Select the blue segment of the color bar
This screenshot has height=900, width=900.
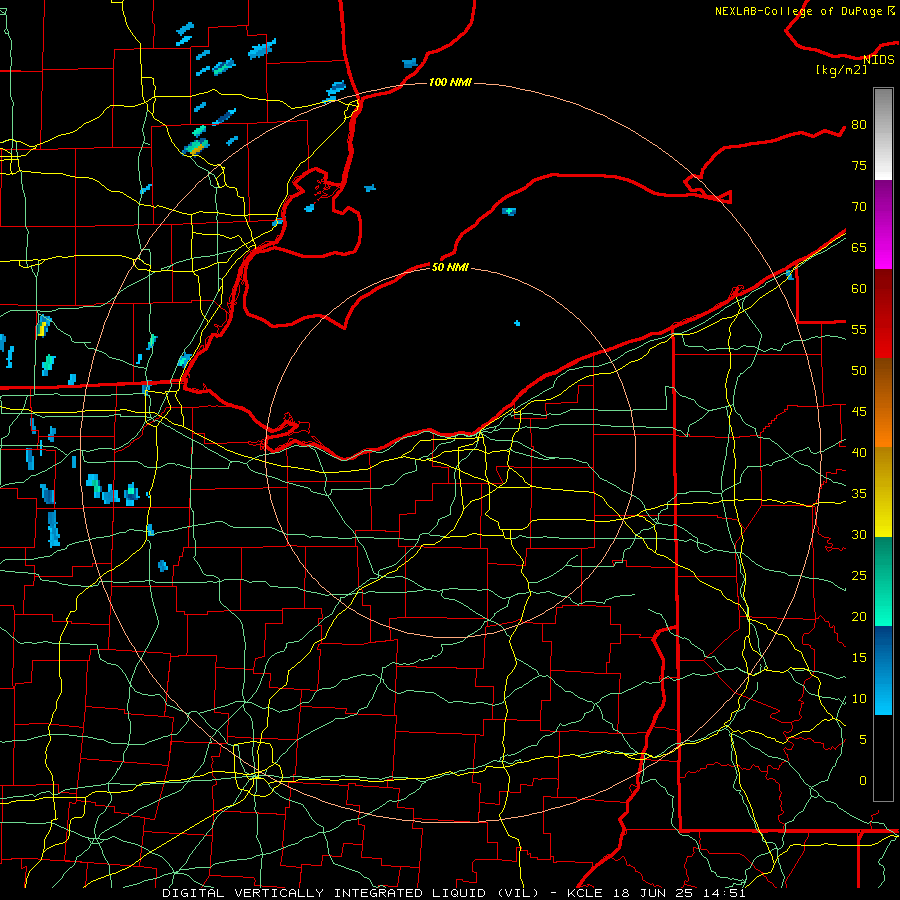883,670
